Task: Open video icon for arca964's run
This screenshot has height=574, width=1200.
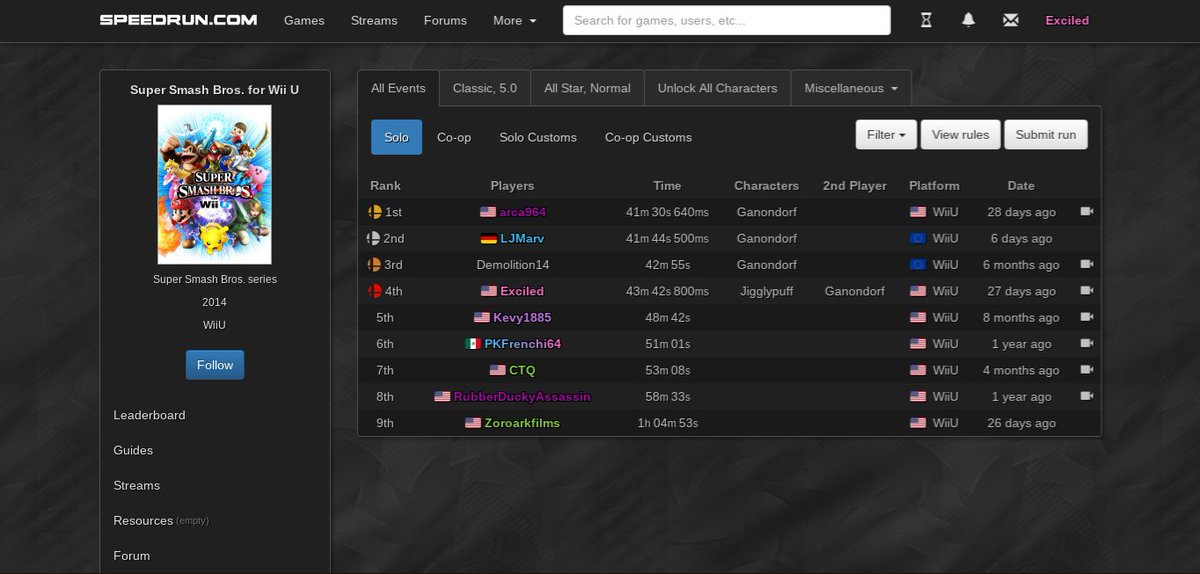Action: tap(1087, 212)
